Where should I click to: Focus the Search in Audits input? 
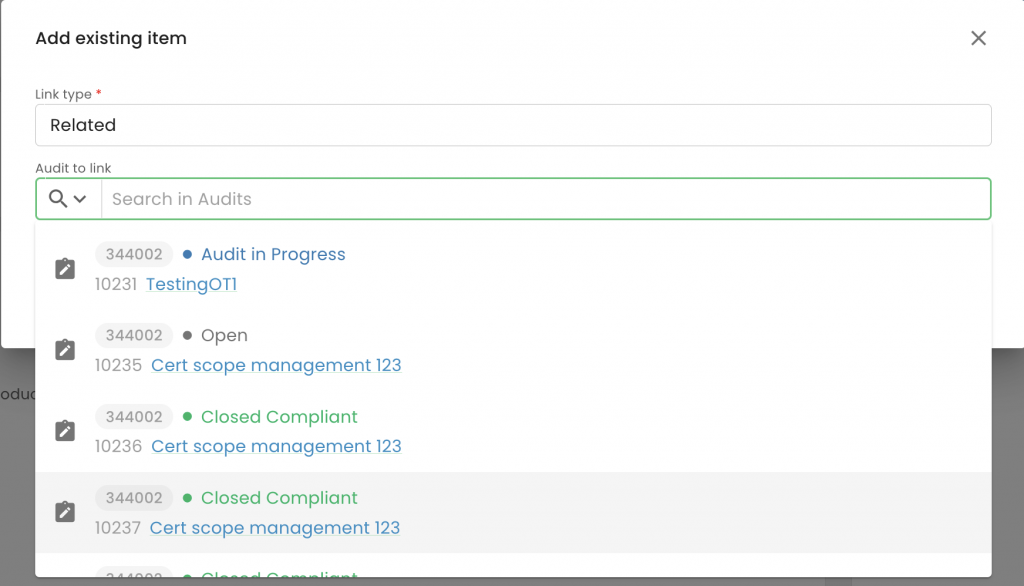point(545,199)
